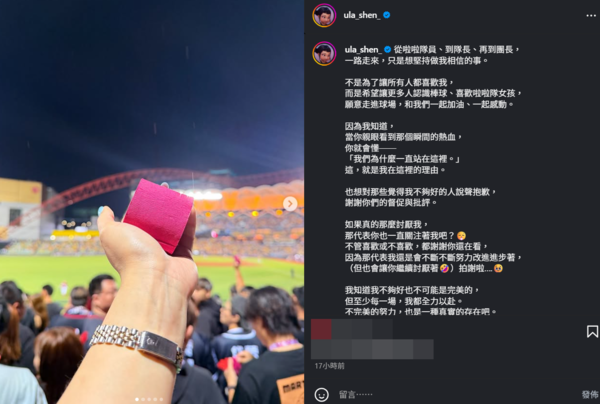
Task: Open ula_shen_ profile from header username
Action: tap(362, 15)
